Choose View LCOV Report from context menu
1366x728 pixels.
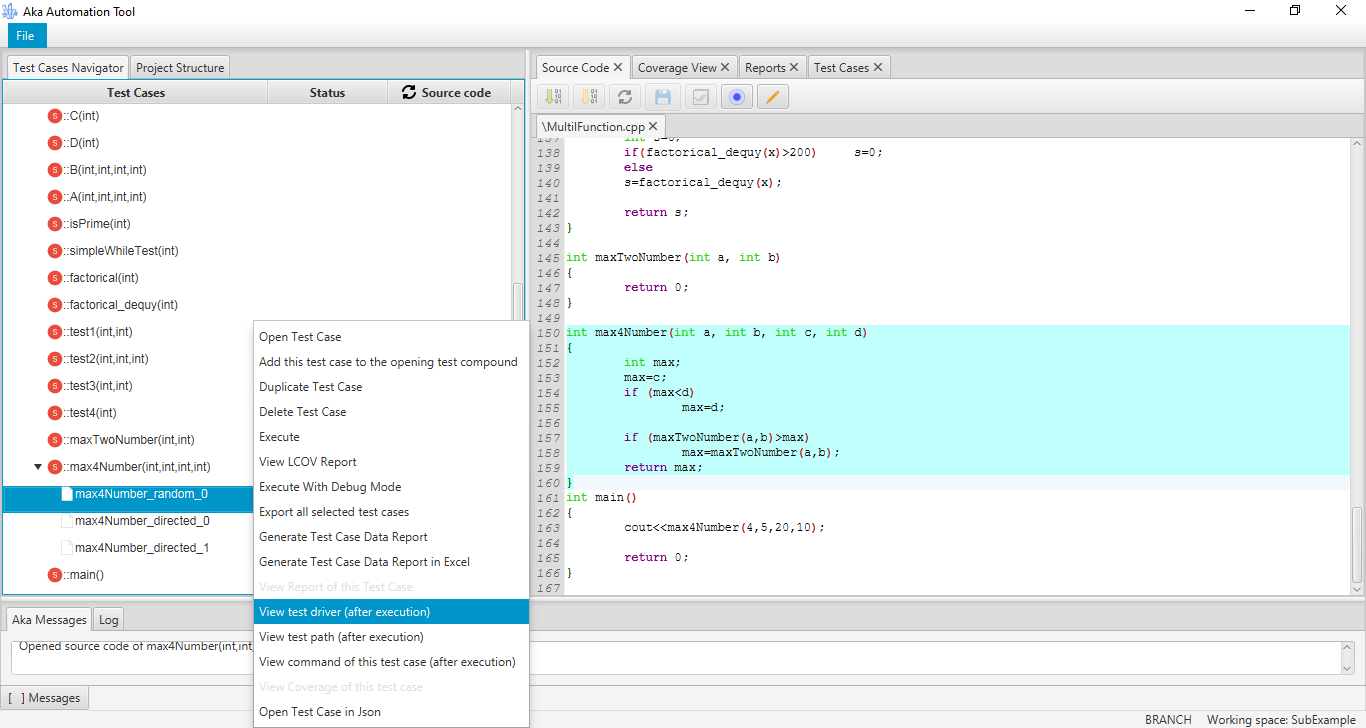391,462
